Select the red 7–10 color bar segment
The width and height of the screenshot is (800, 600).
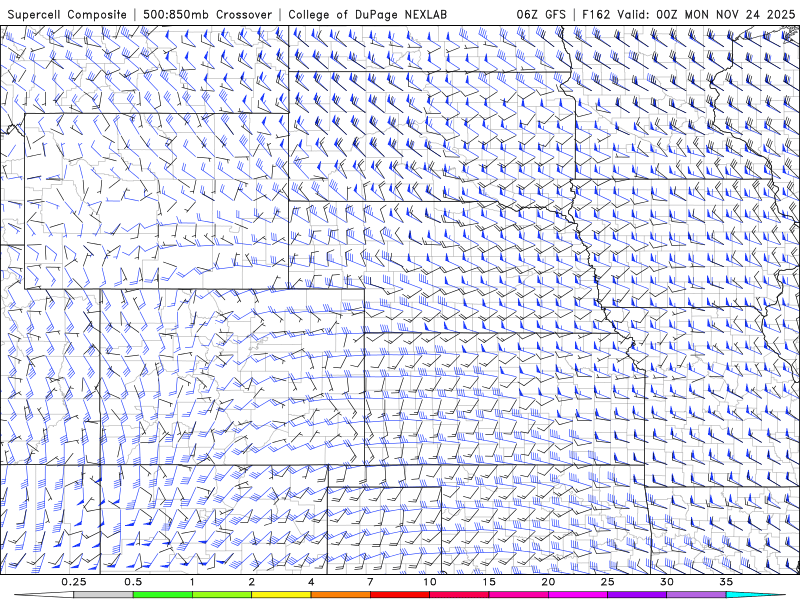click(x=399, y=595)
